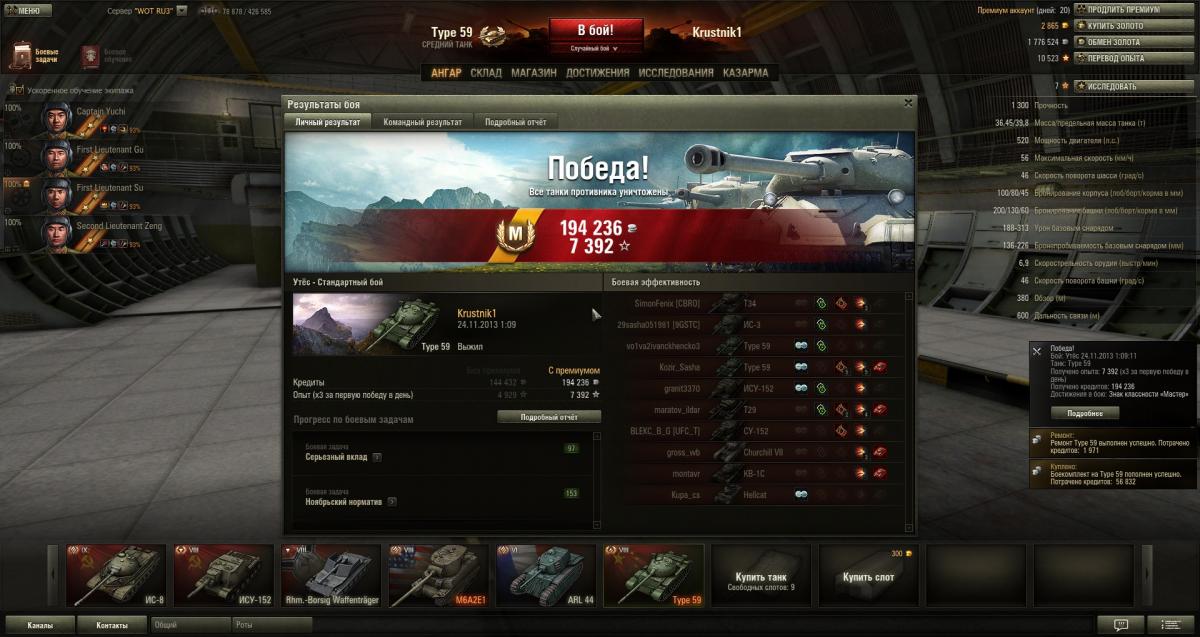Image resolution: width=1200 pixels, height=637 pixels.
Task: Expand the WOT RU3 server dropdown
Action: click(x=183, y=11)
